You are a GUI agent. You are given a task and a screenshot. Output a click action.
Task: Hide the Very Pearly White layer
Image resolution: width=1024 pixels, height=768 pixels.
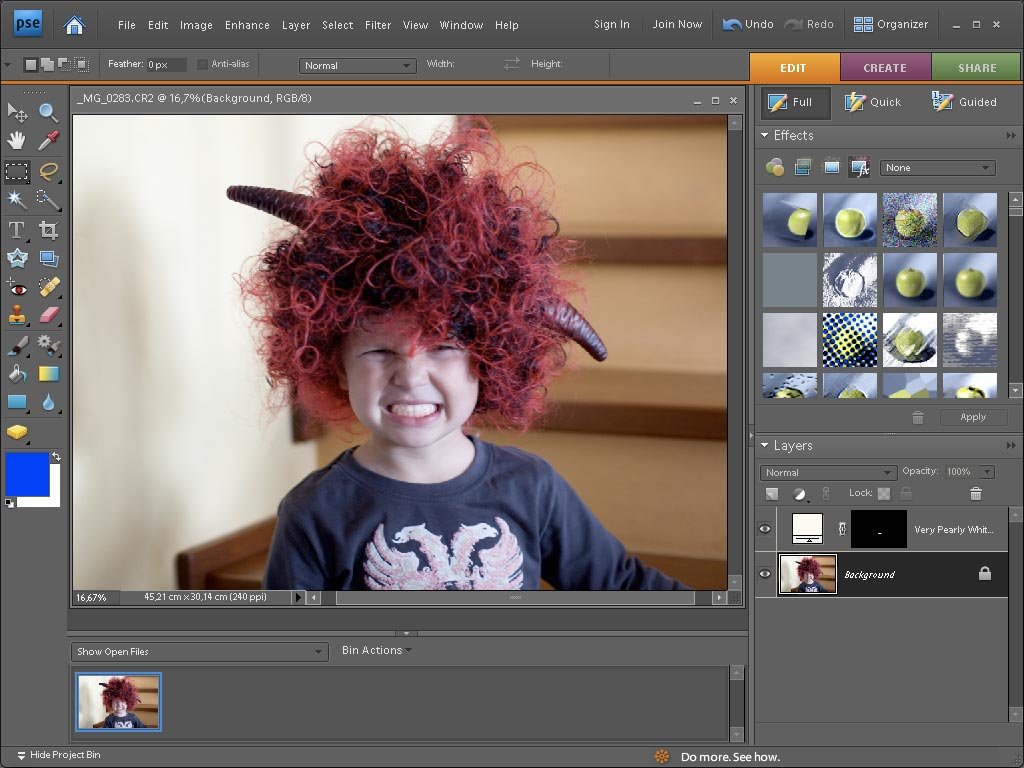(x=766, y=529)
